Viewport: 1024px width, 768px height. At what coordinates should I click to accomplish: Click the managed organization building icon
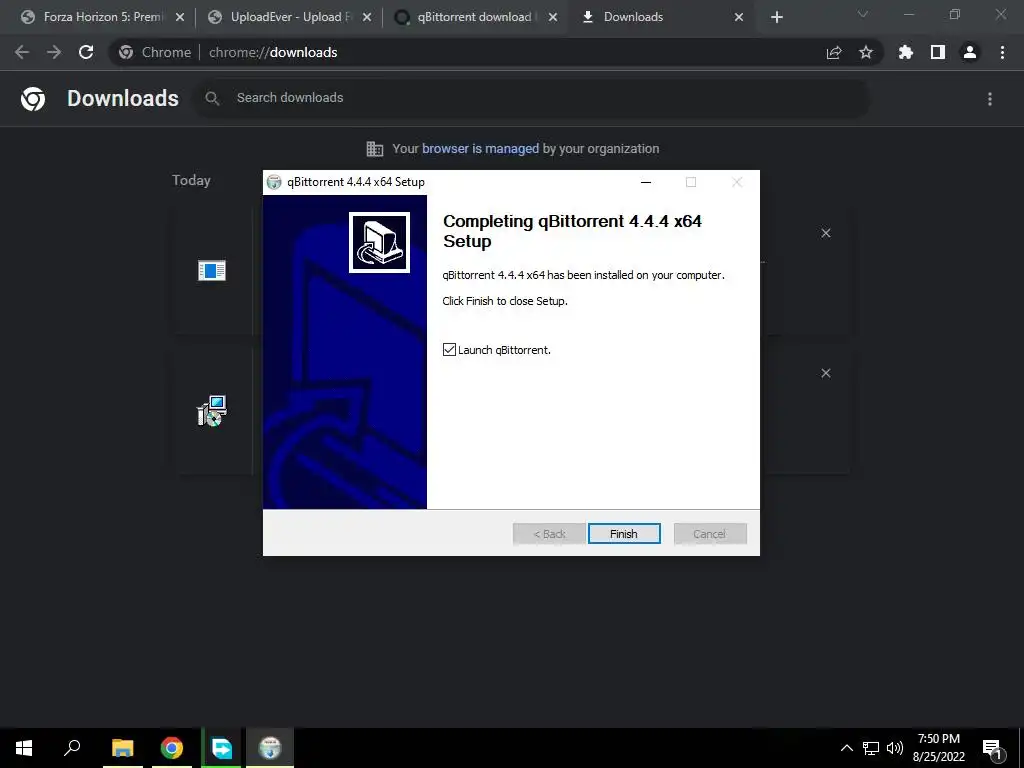coord(375,149)
